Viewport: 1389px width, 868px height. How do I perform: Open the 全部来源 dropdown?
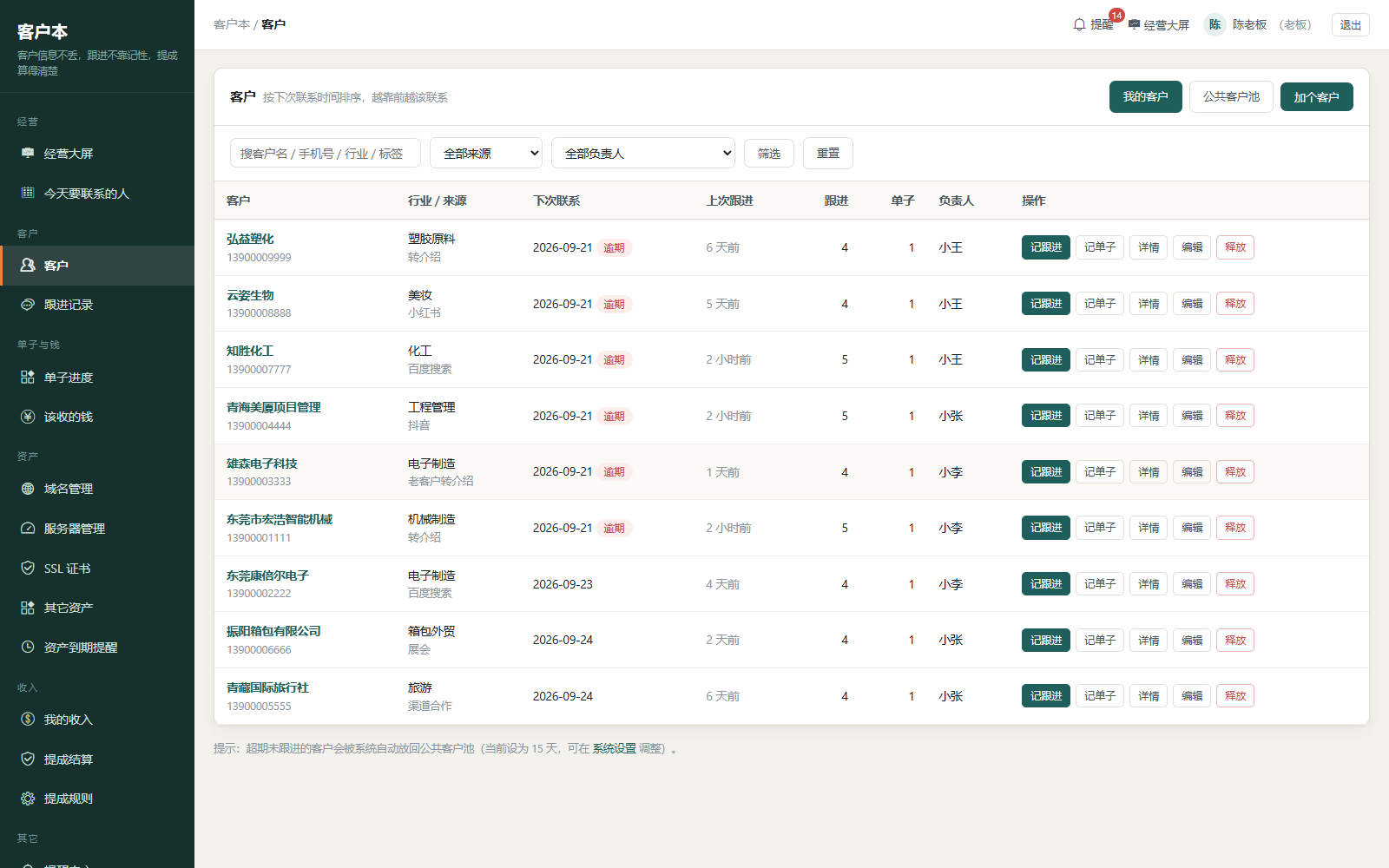[x=486, y=153]
